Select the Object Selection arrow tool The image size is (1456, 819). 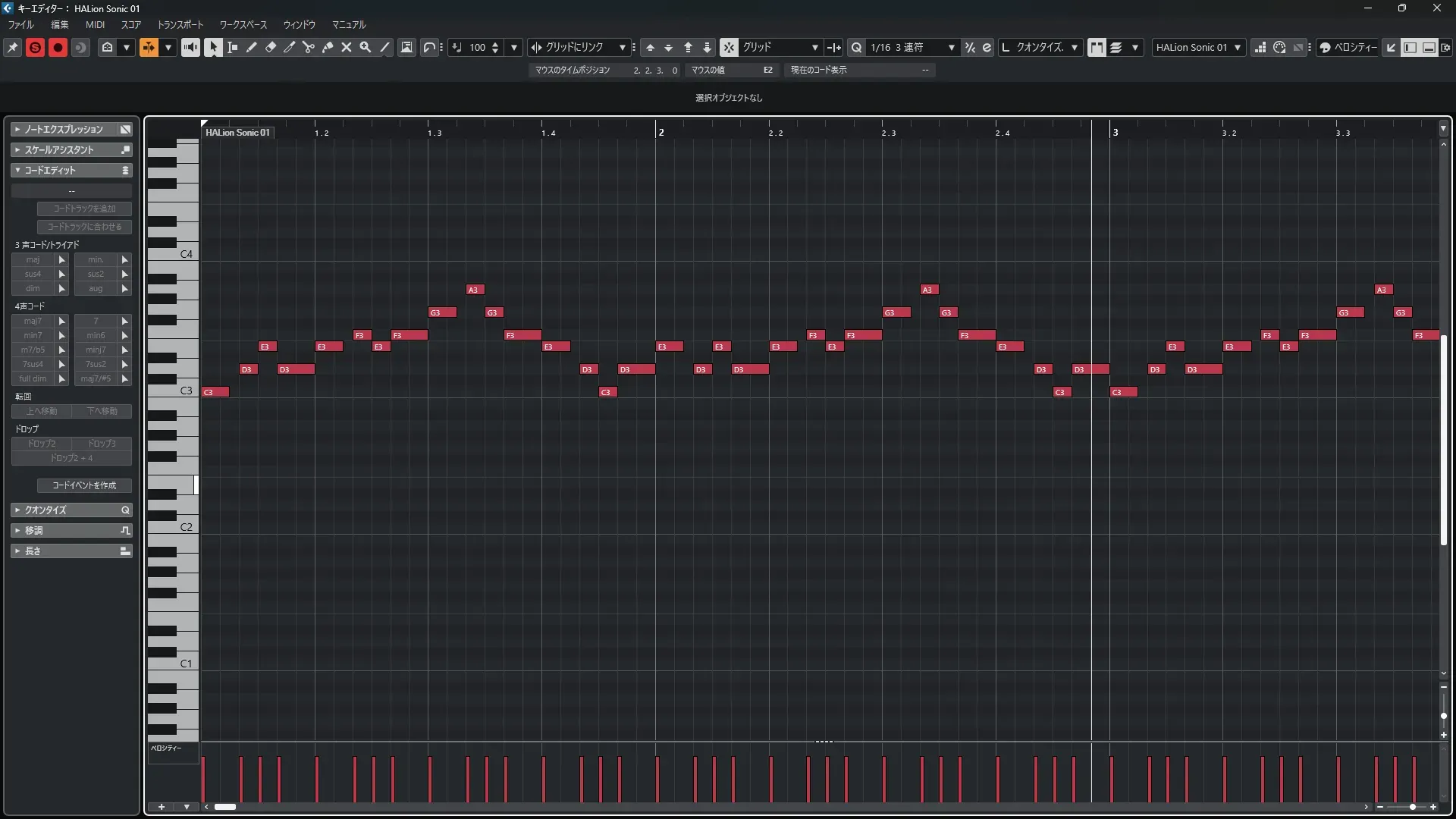213,47
